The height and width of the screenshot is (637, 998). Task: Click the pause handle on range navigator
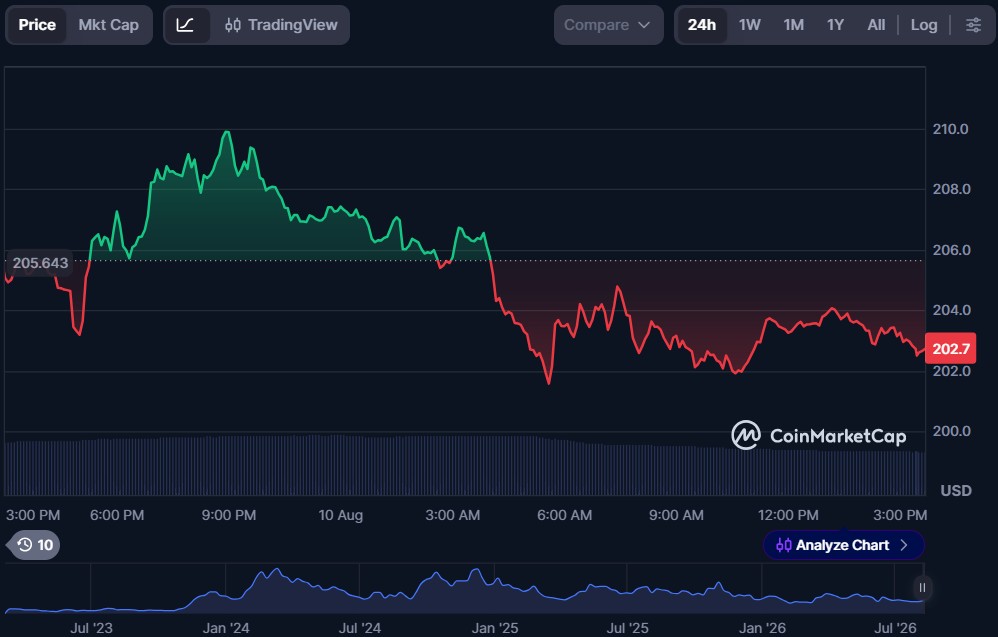pos(922,588)
